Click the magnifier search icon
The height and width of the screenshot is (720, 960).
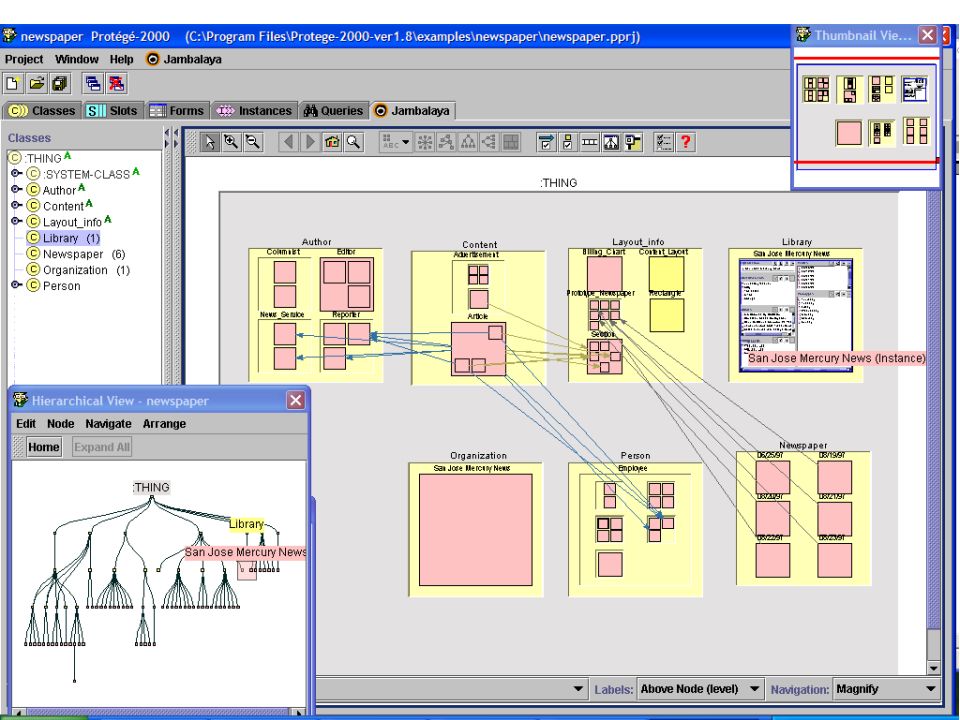click(353, 143)
